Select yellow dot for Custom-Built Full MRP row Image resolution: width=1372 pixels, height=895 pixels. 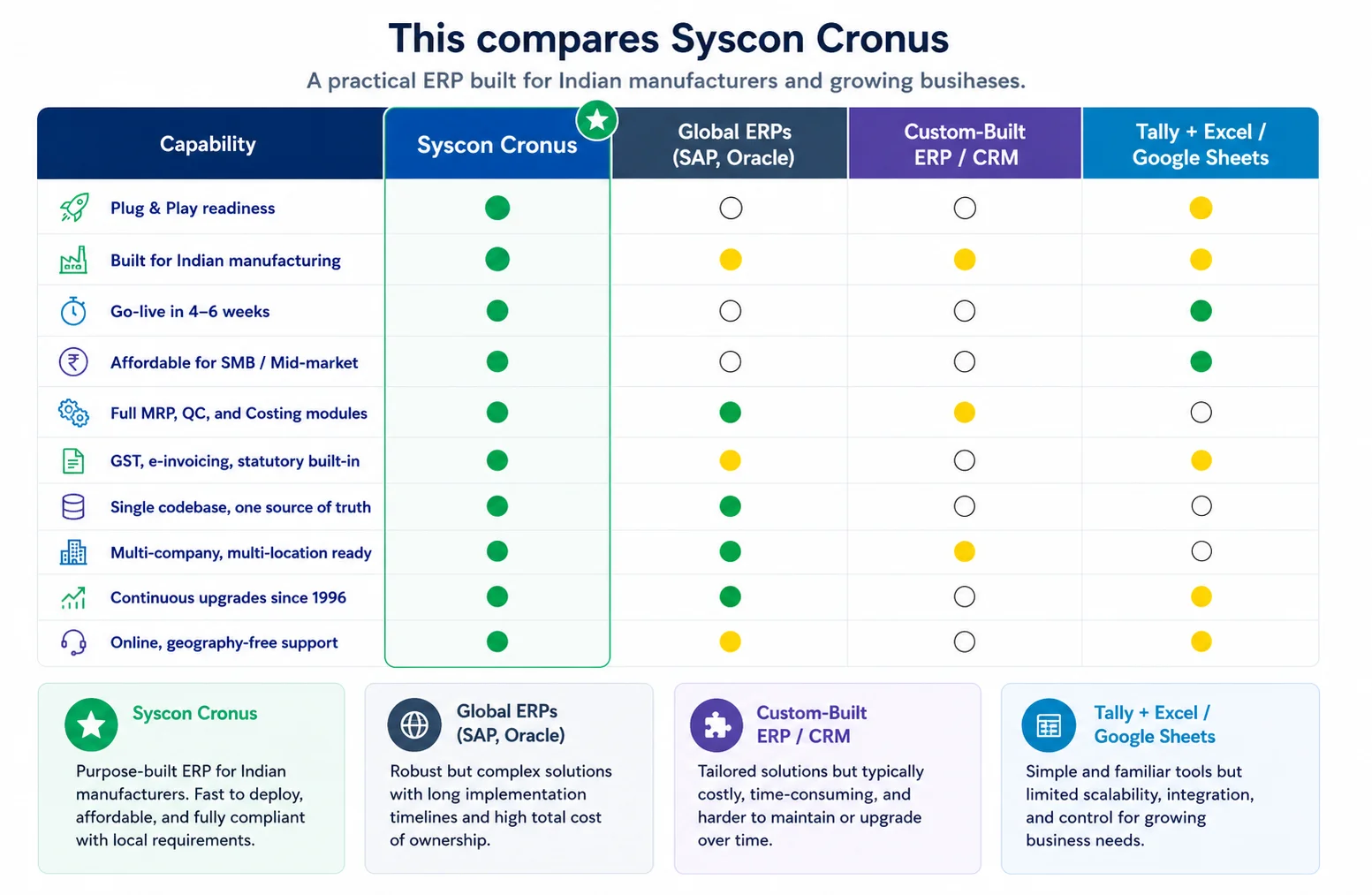point(965,413)
